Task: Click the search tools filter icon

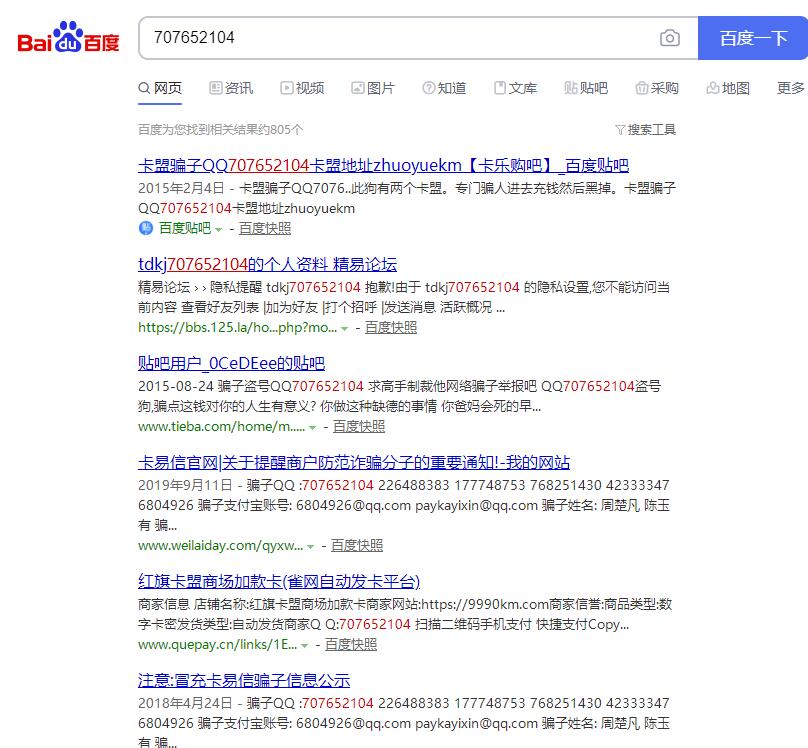Action: [620, 129]
